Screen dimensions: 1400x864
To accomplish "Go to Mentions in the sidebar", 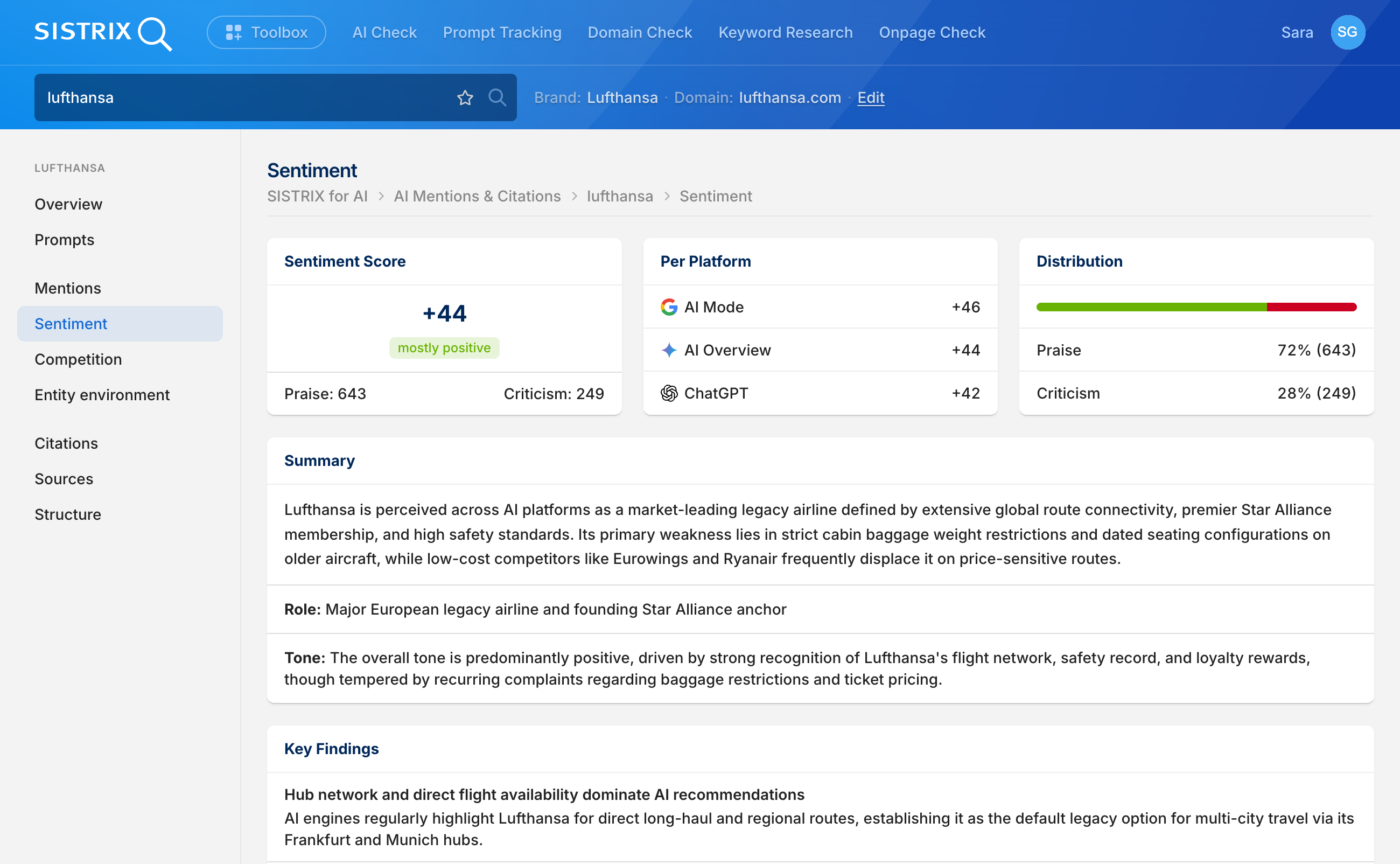I will [x=68, y=288].
